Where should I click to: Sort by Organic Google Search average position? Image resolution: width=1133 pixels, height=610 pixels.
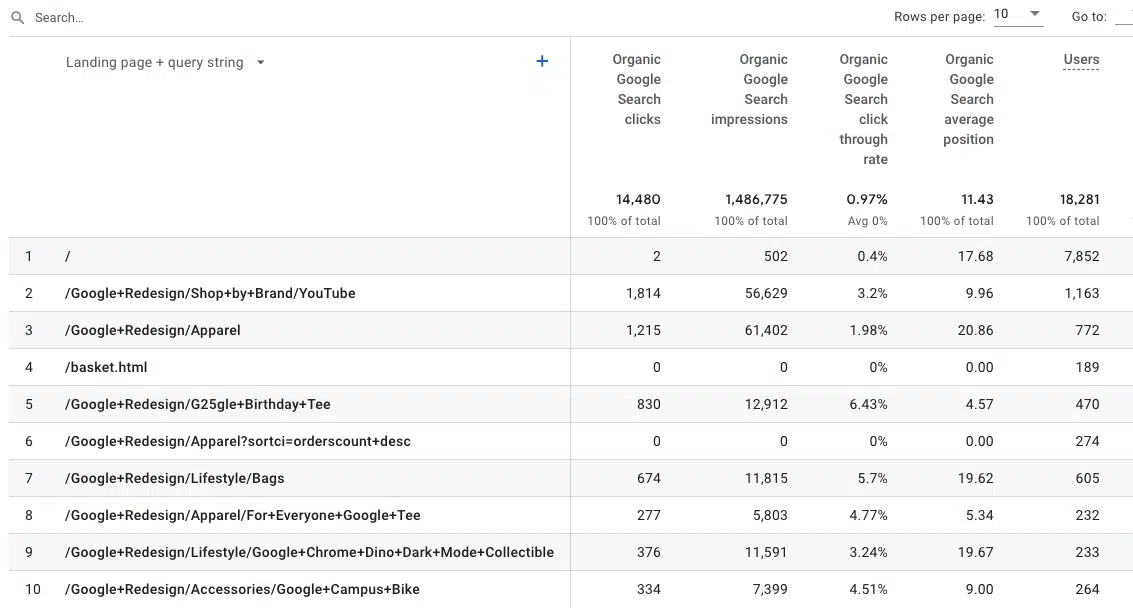pos(969,99)
